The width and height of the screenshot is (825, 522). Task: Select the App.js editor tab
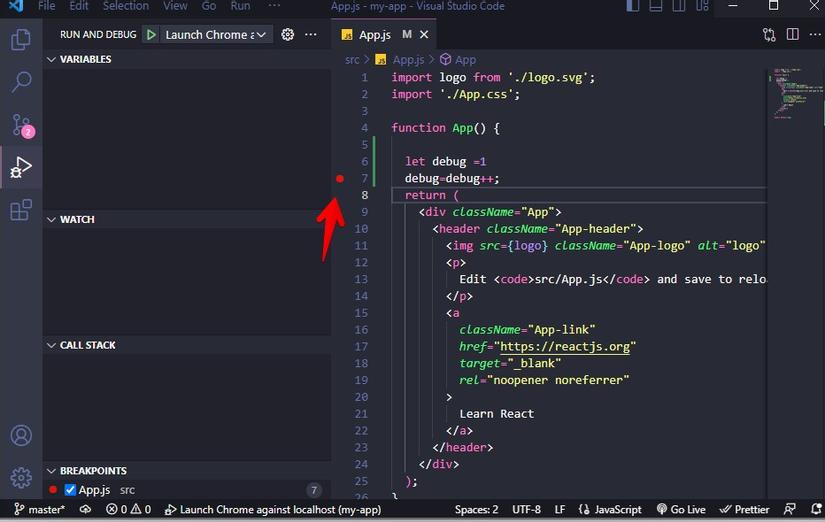pyautogui.click(x=375, y=35)
